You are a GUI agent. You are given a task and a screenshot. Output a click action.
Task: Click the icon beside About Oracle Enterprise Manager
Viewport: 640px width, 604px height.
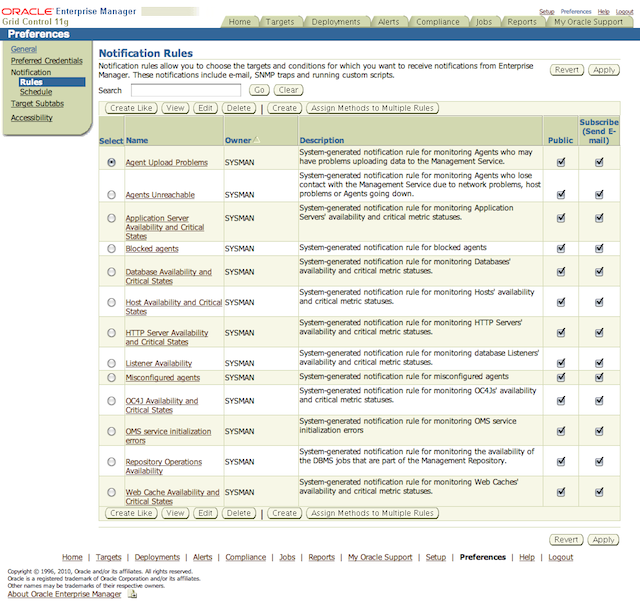tap(132, 594)
